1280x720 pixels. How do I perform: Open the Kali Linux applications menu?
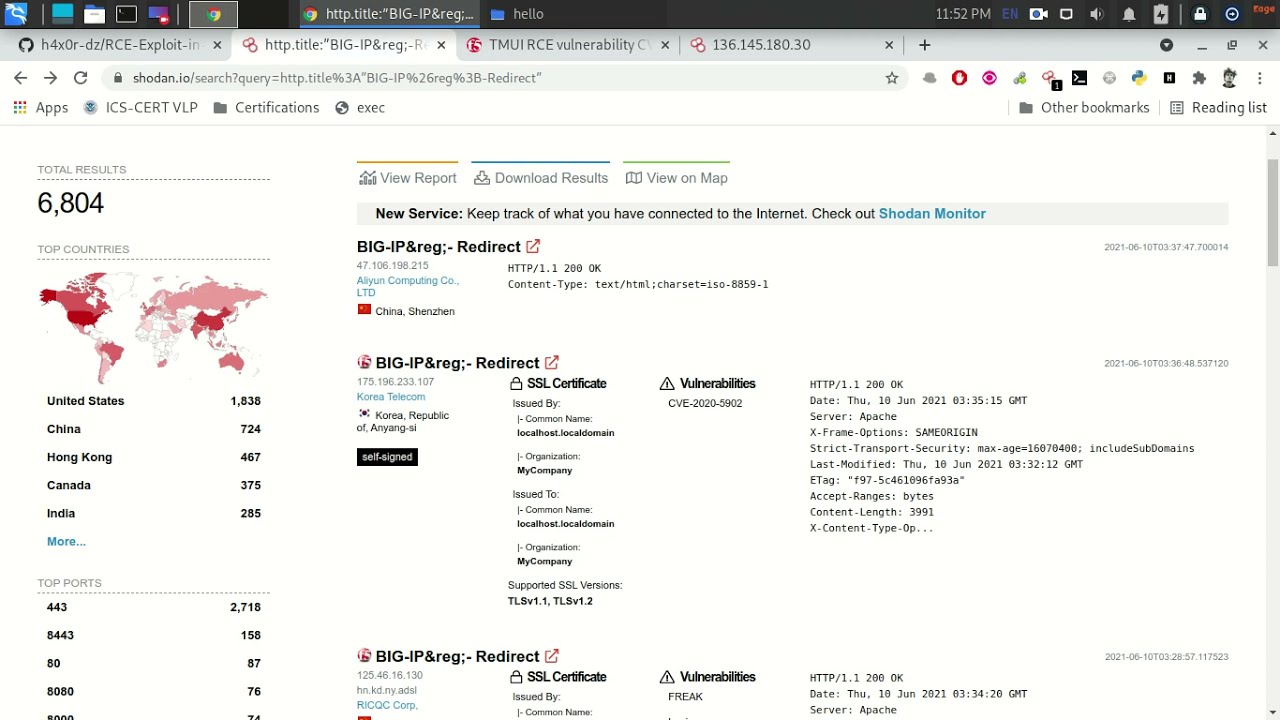click(x=16, y=14)
